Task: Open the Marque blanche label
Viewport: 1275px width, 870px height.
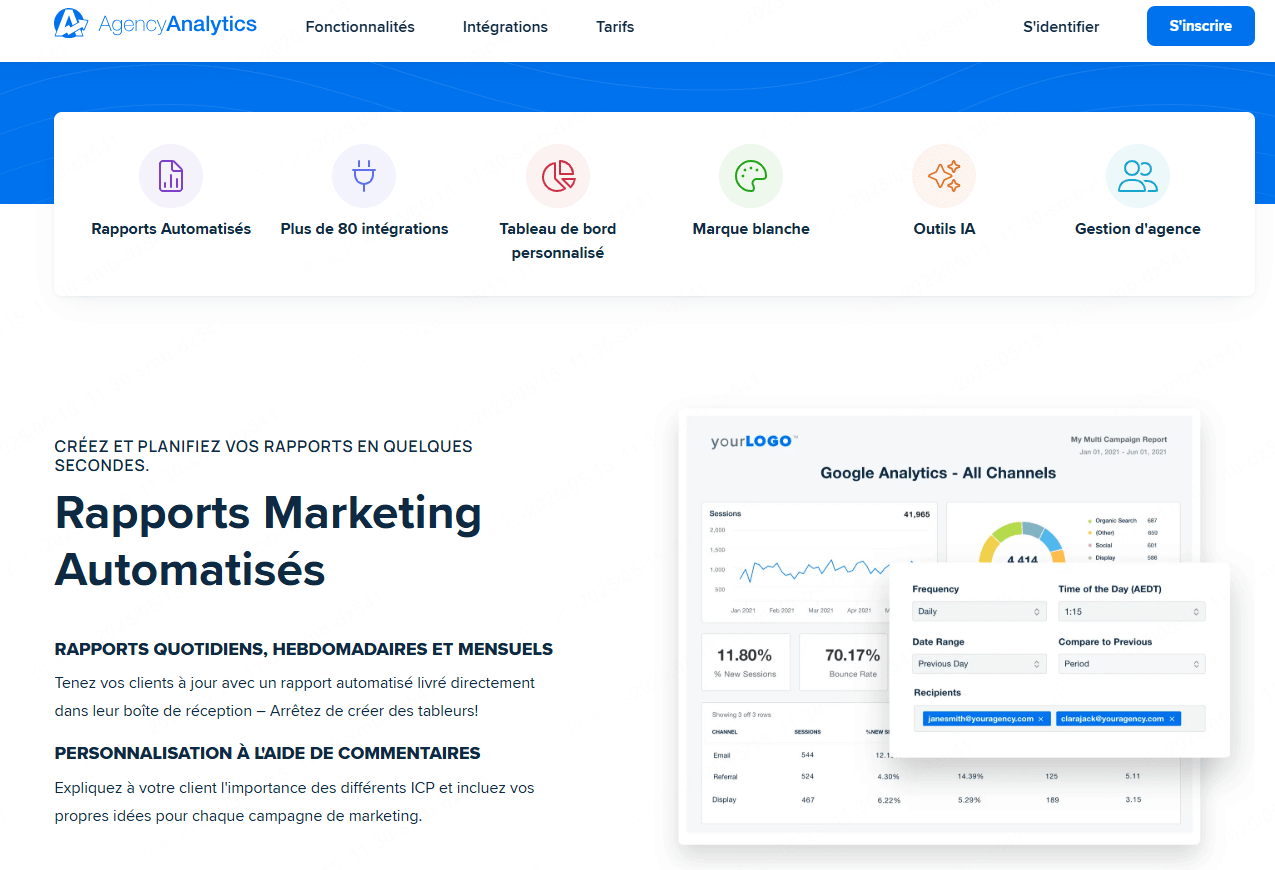Action: [751, 229]
